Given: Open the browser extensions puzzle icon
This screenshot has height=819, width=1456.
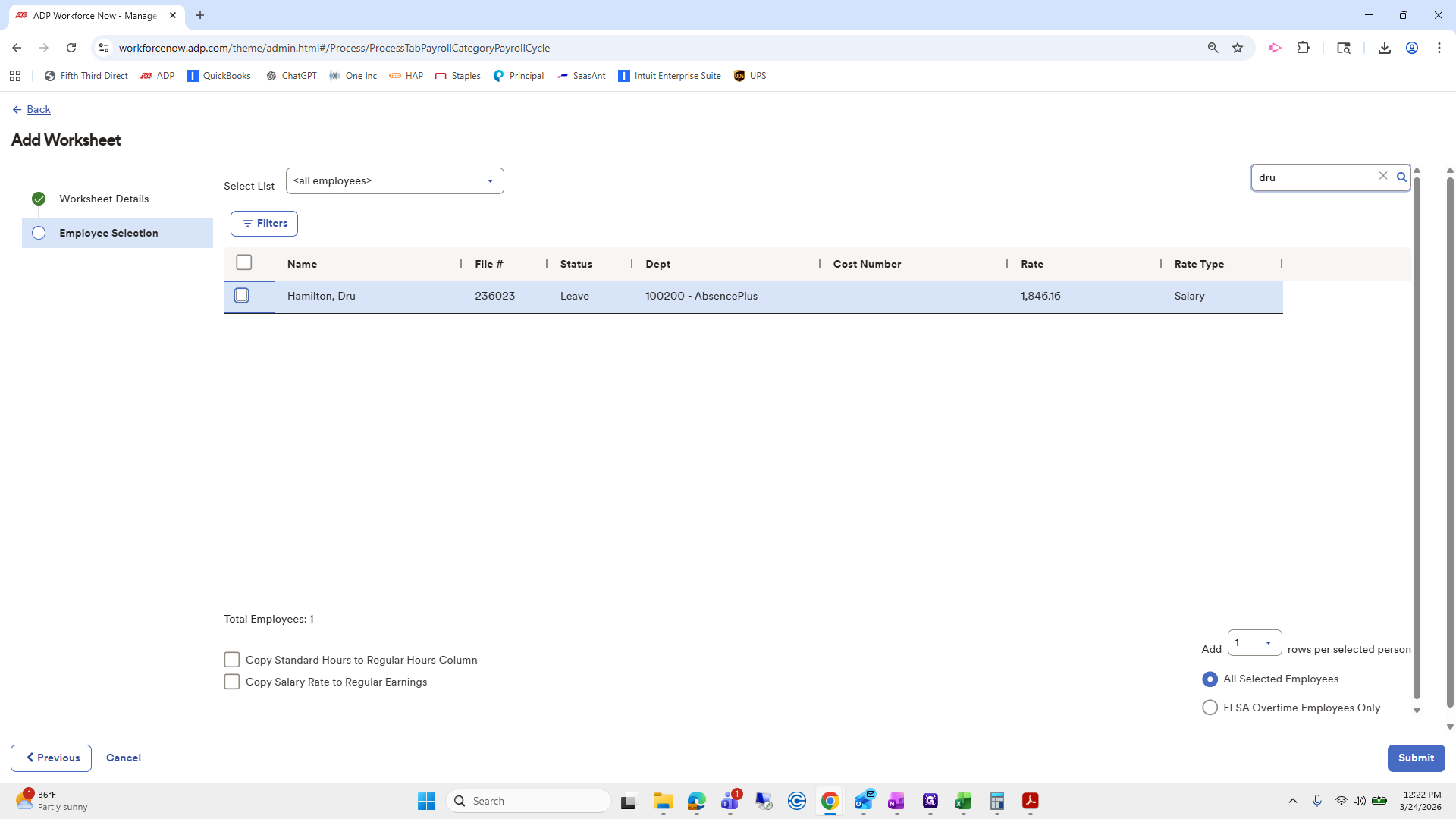Looking at the screenshot, I should (1303, 48).
